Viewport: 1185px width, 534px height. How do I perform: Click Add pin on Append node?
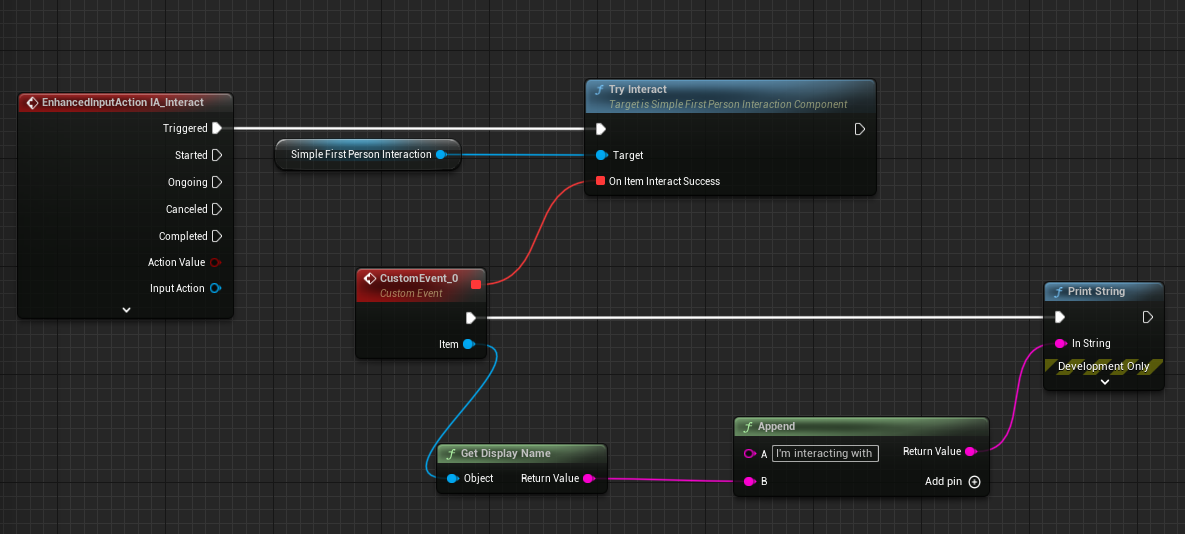click(974, 481)
